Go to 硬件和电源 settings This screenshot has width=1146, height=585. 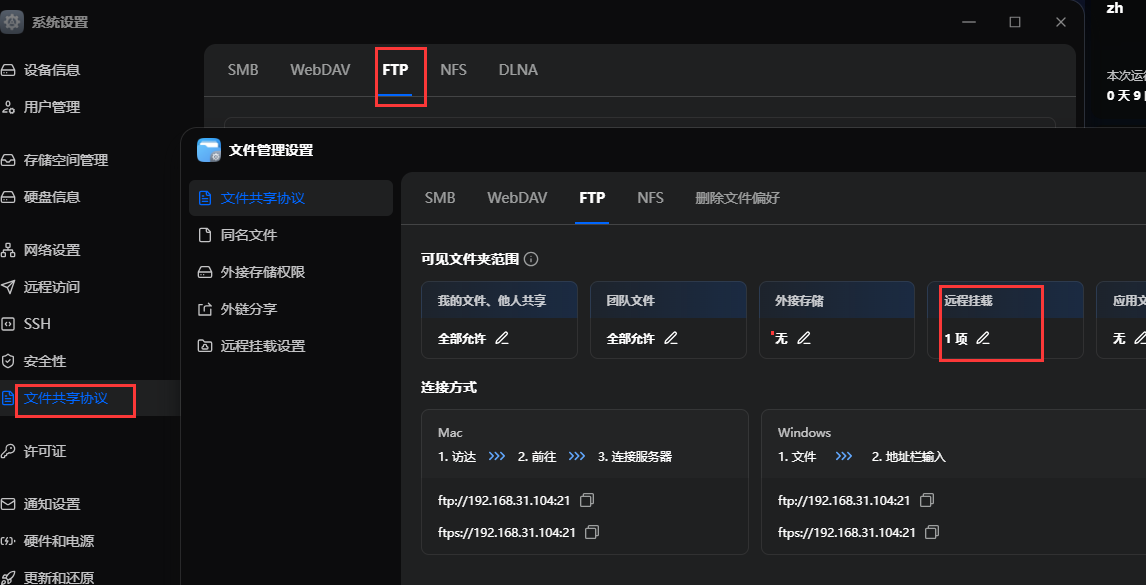[58, 541]
